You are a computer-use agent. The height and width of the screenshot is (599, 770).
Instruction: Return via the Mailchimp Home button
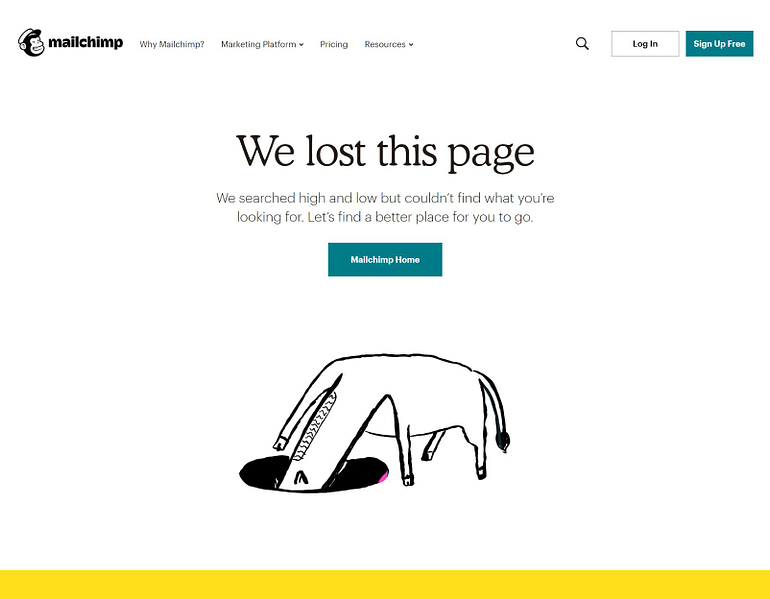385,260
